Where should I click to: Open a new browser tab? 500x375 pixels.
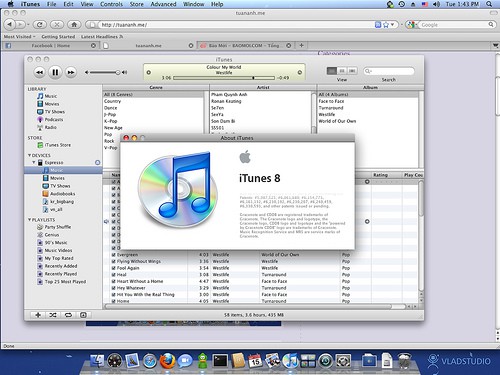[x=301, y=45]
